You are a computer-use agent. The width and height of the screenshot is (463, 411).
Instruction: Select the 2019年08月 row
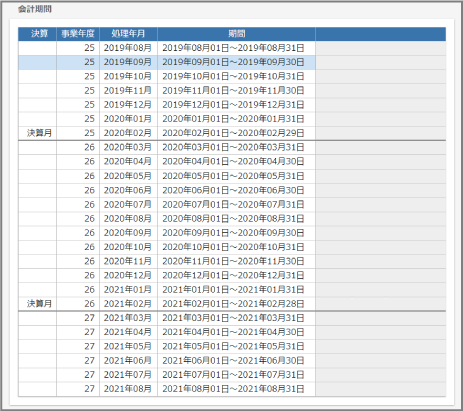point(232,48)
